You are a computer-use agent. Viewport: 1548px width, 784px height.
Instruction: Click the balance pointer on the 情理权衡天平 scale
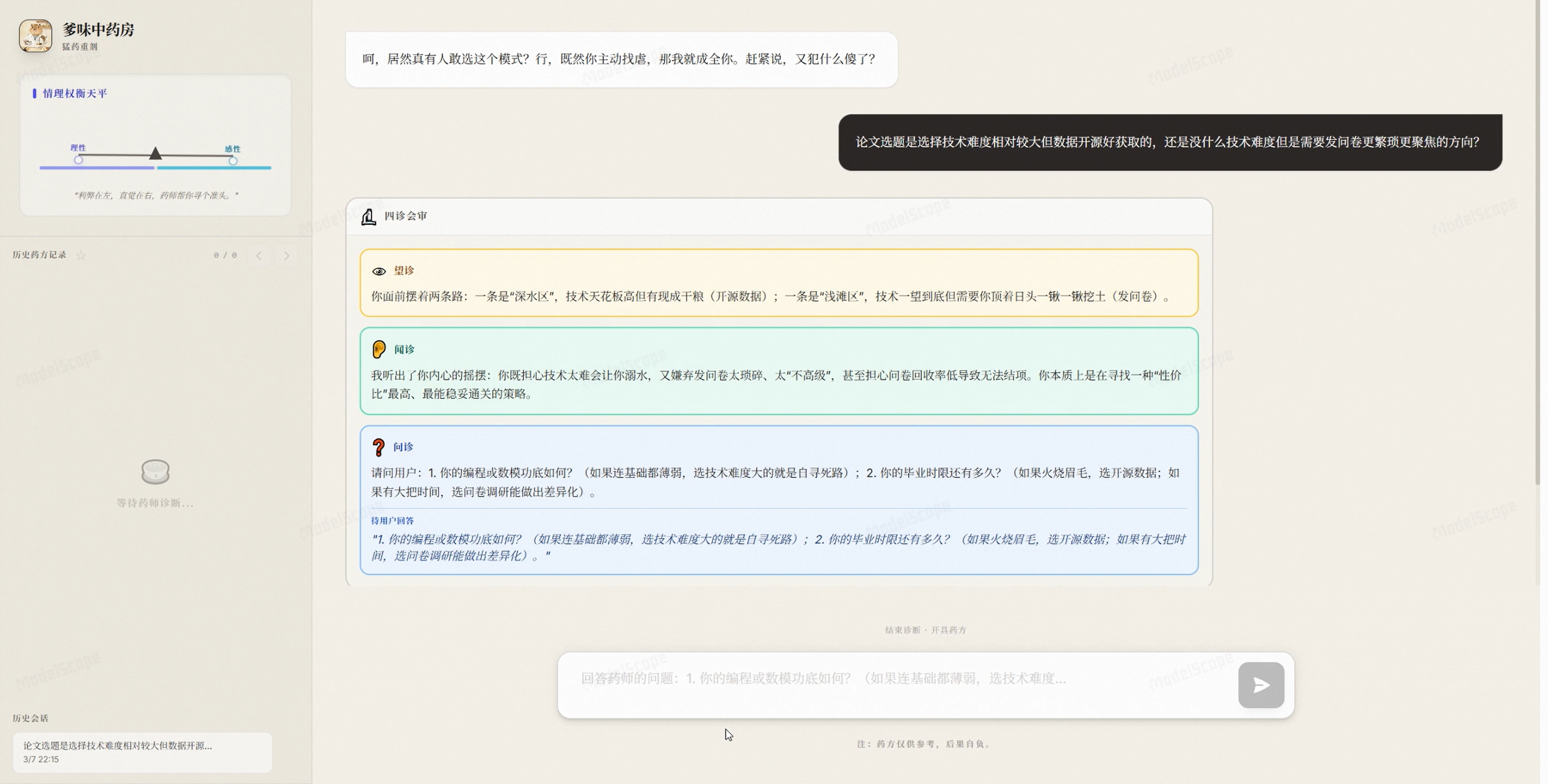pyautogui.click(x=155, y=154)
